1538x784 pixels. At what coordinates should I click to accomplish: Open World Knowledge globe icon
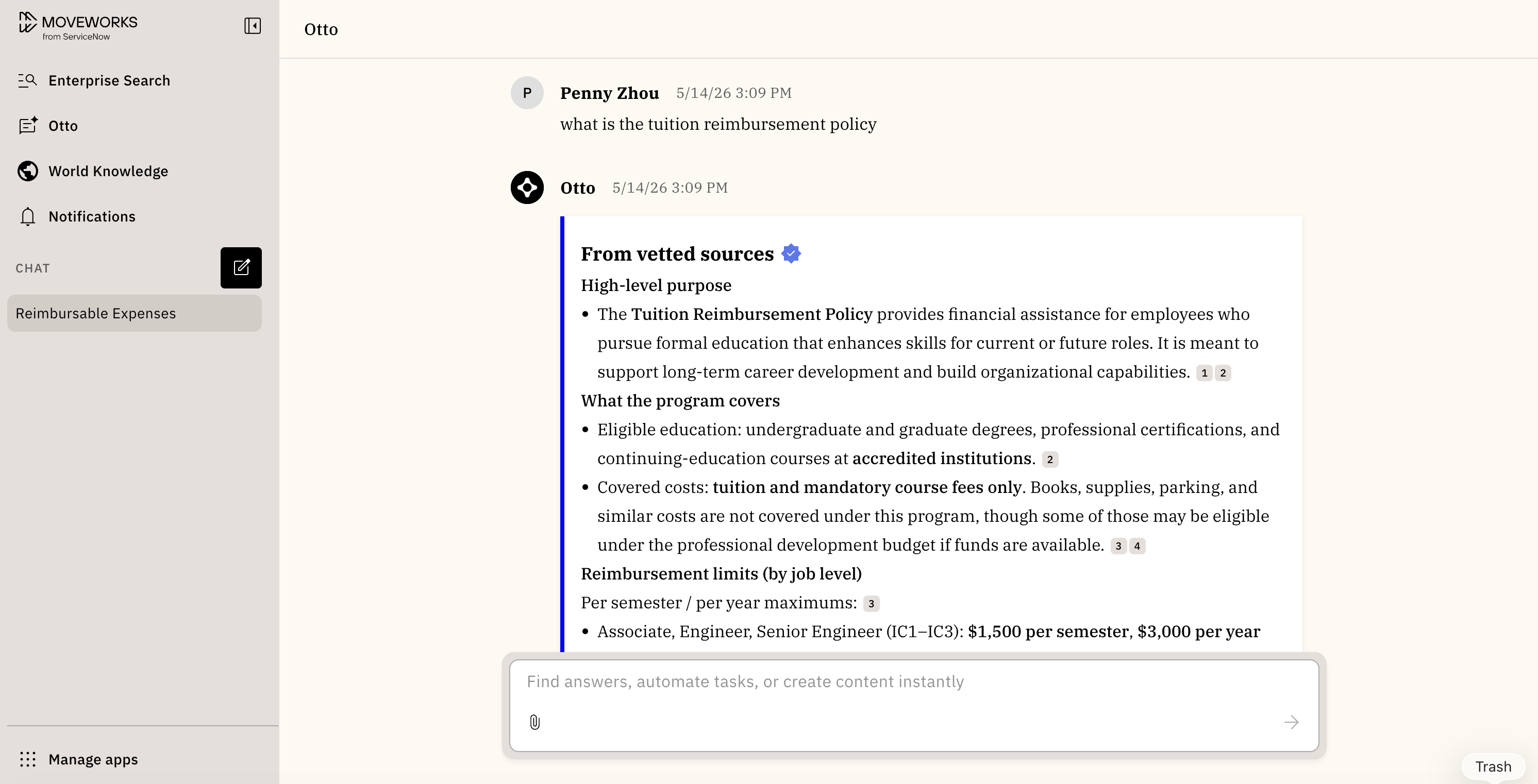[27, 171]
